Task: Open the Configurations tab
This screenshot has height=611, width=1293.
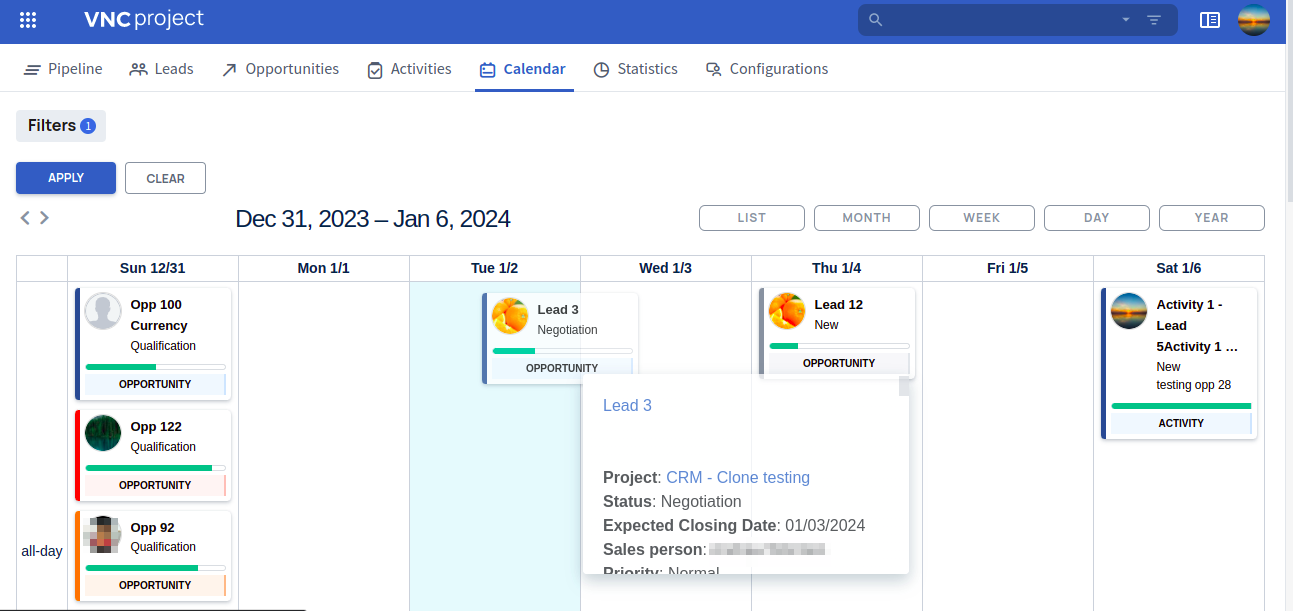Action: [766, 69]
